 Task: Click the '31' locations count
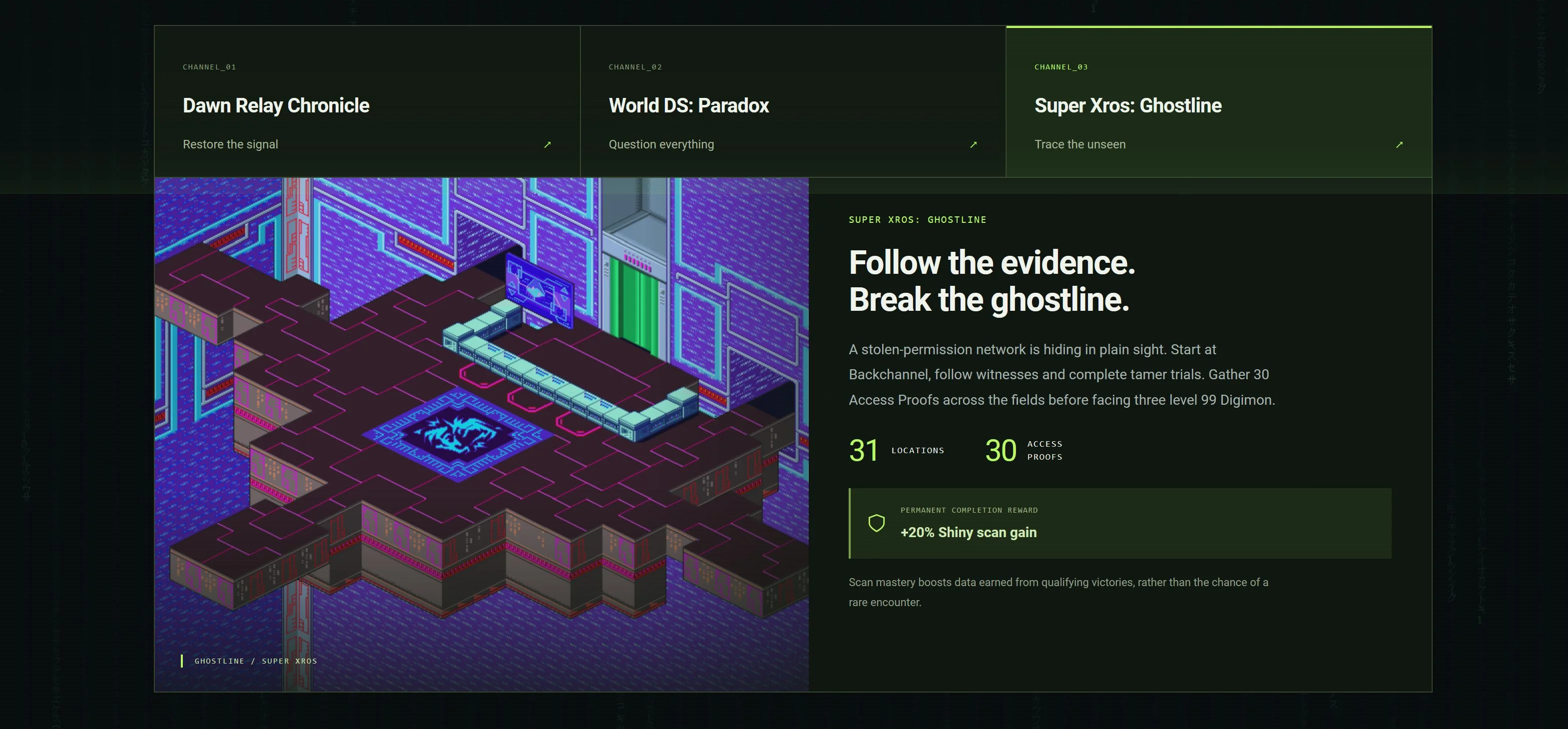(x=863, y=451)
